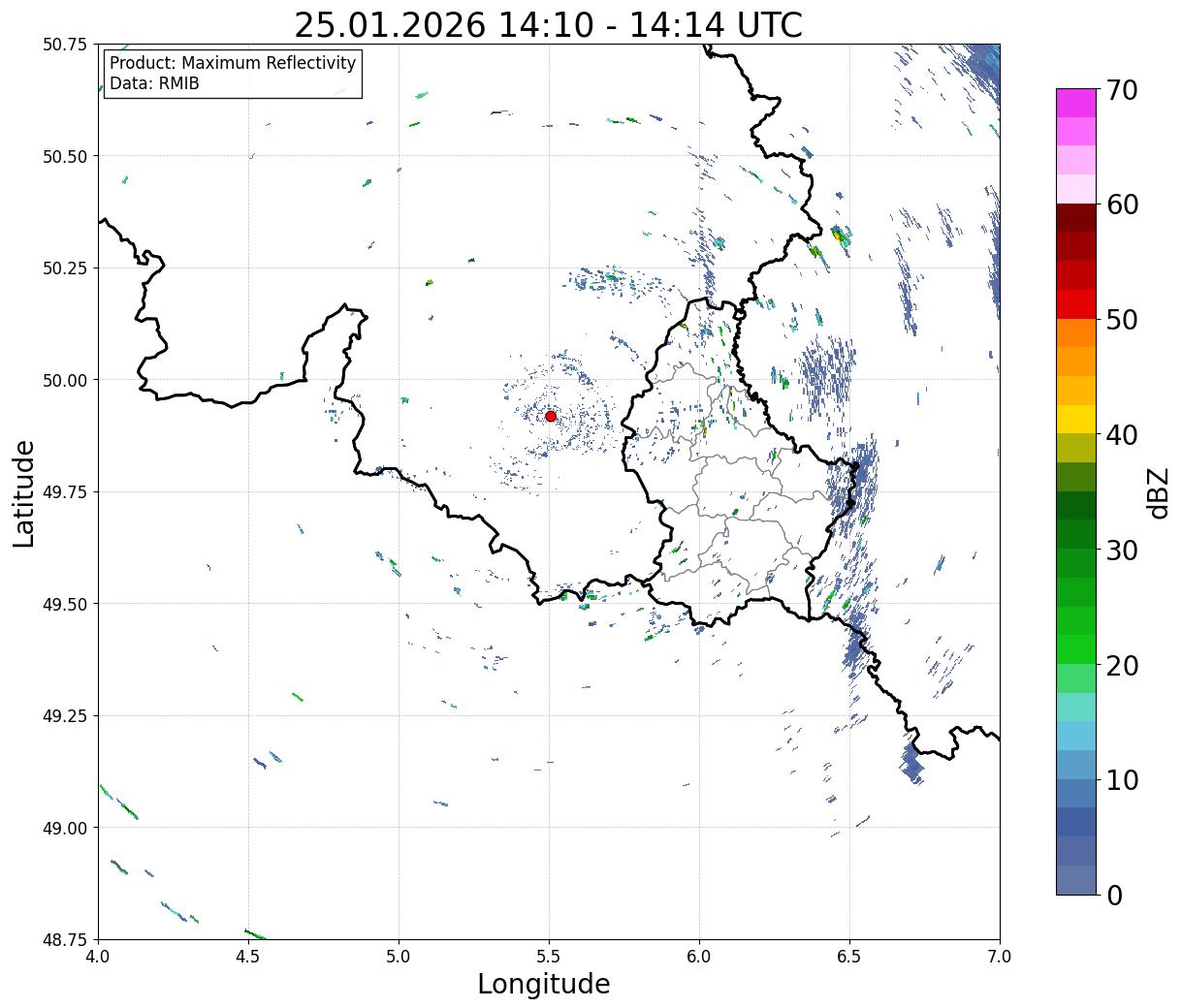Image resolution: width=1182 pixels, height=1008 pixels.
Task: Click the 'Product: Maximum Reflectivity' legend text
Action: [233, 63]
